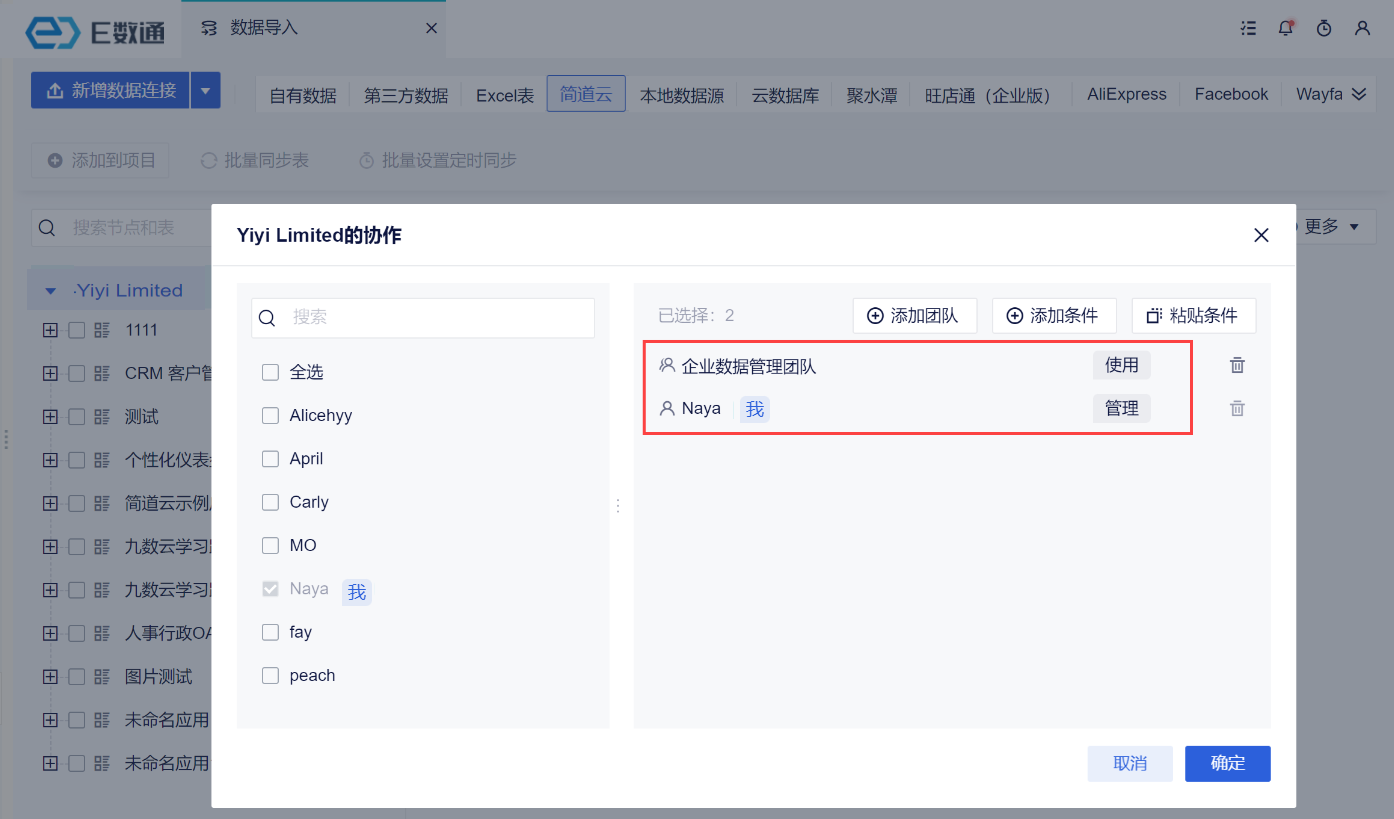Open the timer clock icon in header

[1324, 28]
